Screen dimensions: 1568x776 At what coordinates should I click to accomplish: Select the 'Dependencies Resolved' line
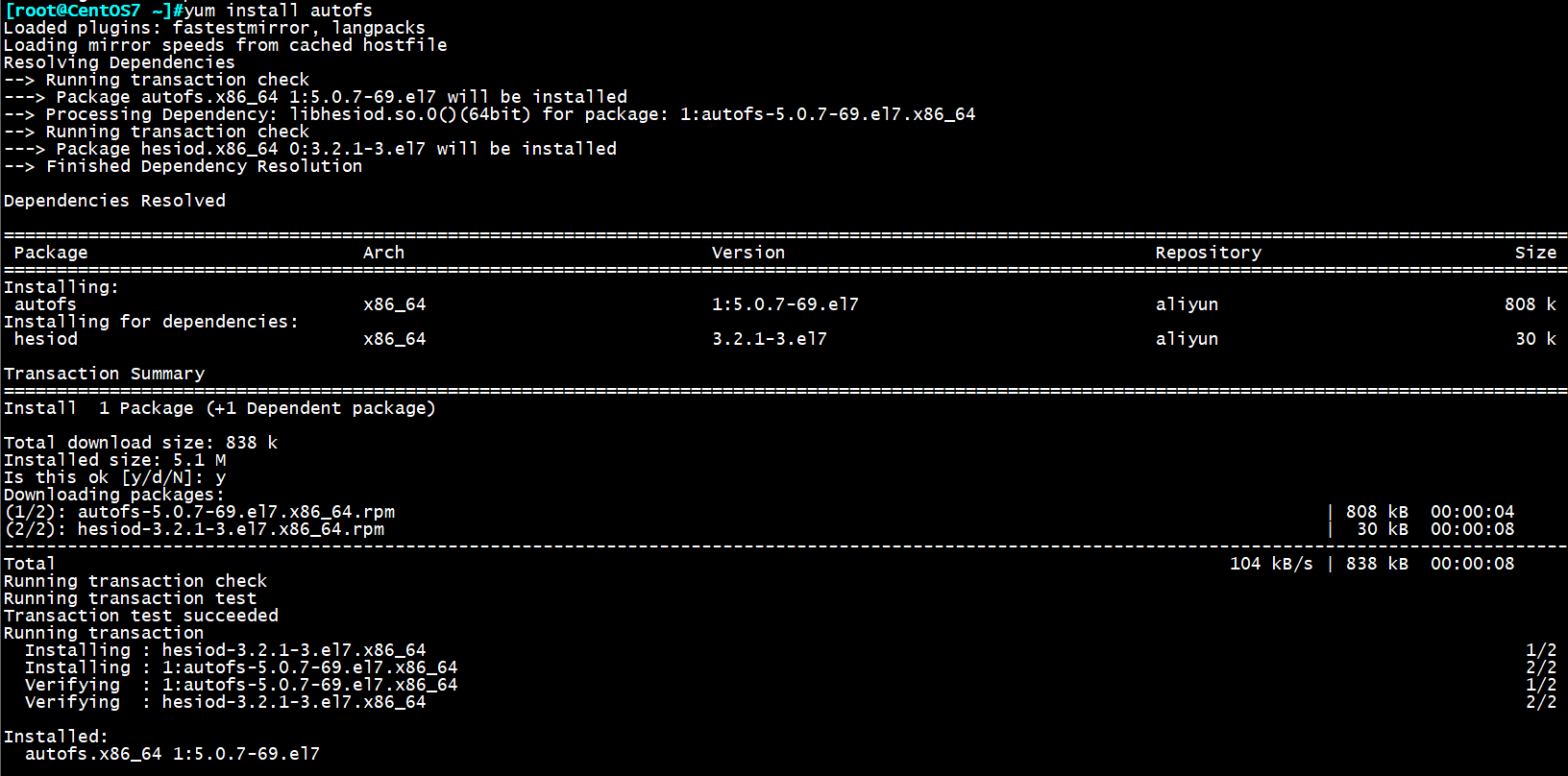114,201
